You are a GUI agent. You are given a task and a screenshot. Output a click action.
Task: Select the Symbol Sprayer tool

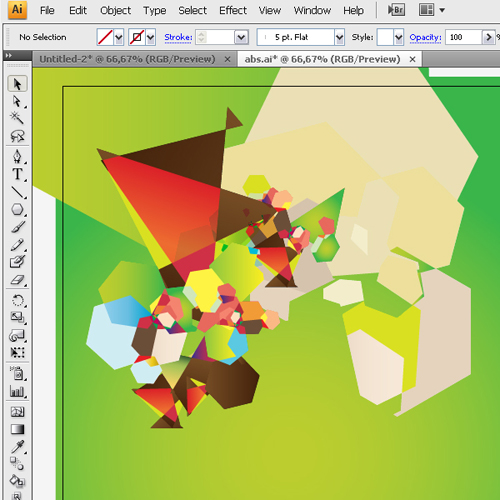(x=17, y=373)
